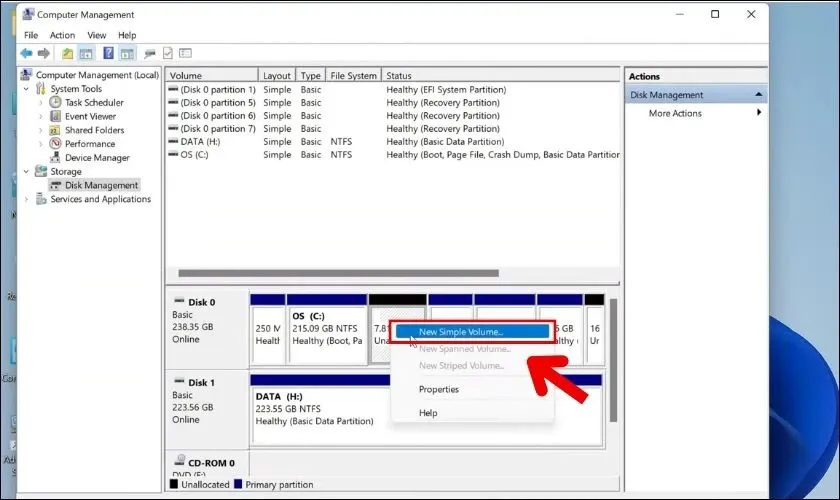Open the View menu
The height and width of the screenshot is (500, 840).
96,35
